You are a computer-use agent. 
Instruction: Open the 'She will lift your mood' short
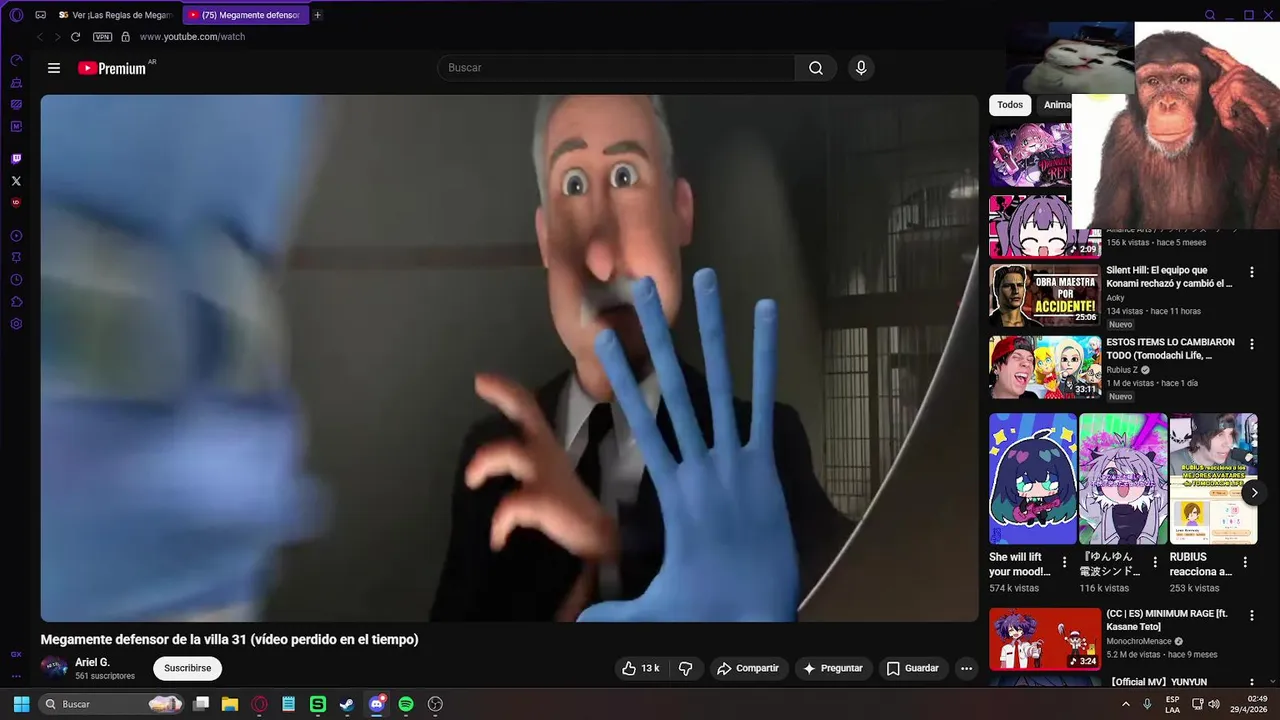1033,478
